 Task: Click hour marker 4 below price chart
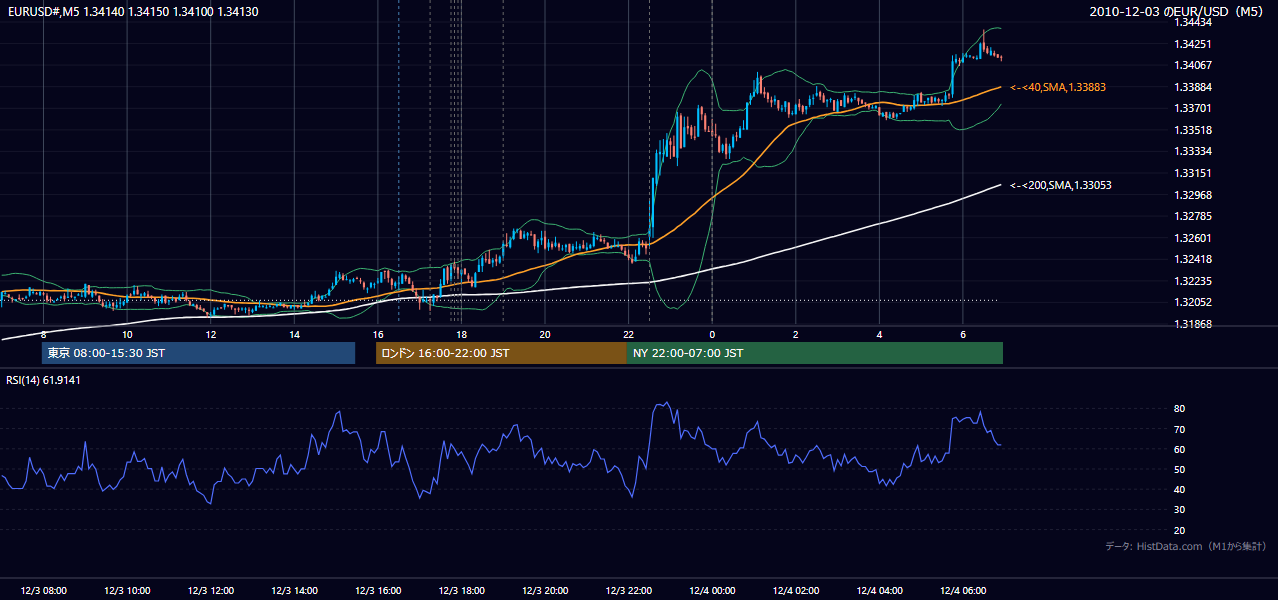click(x=879, y=334)
